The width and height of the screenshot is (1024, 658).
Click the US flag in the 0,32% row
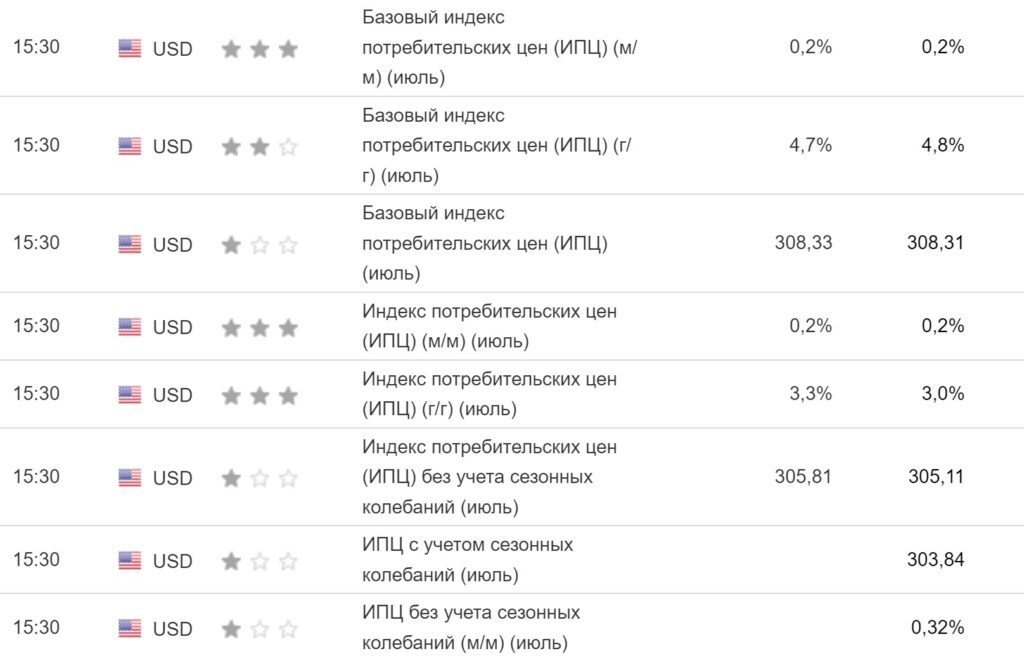(x=130, y=628)
